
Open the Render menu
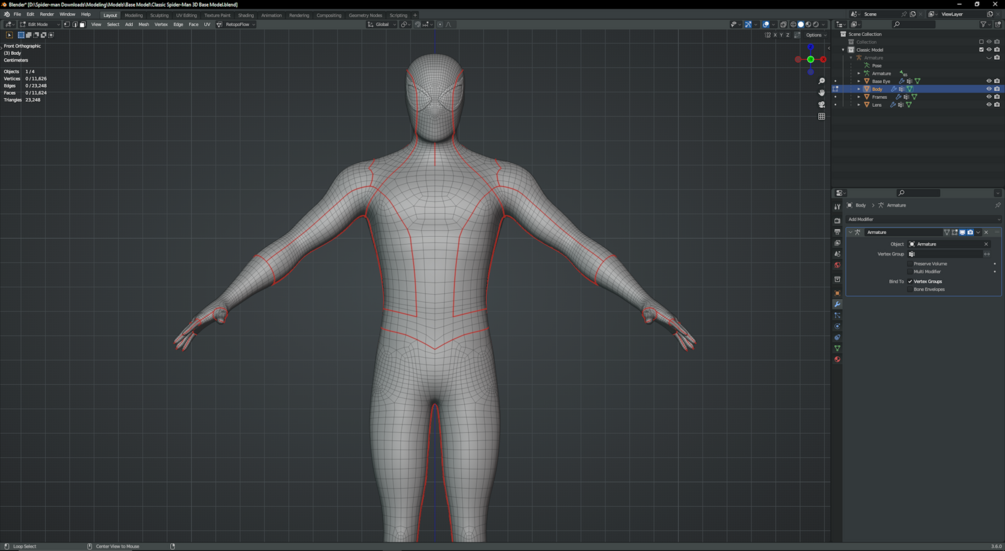coord(47,15)
